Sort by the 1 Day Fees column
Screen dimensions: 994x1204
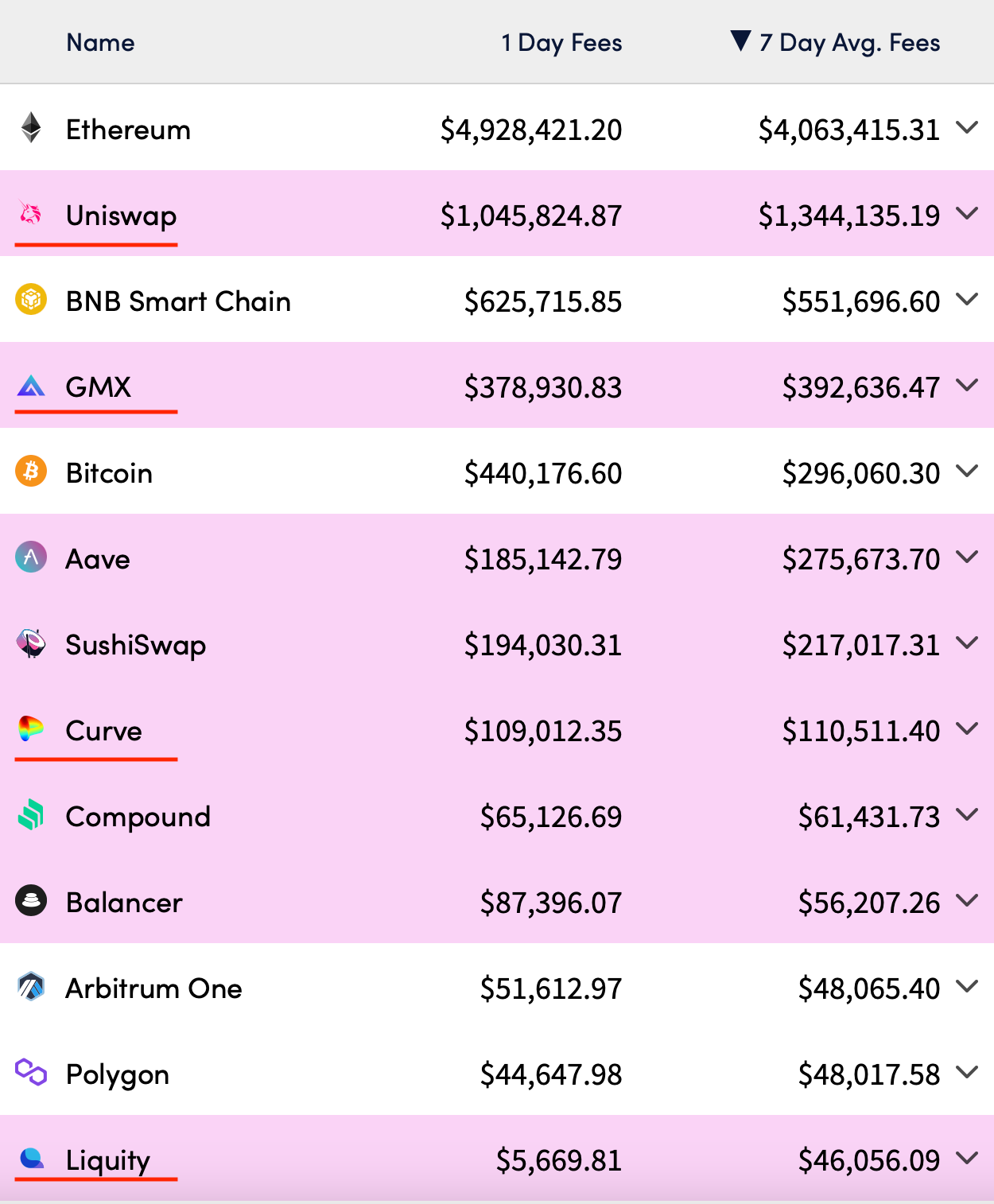(x=561, y=42)
